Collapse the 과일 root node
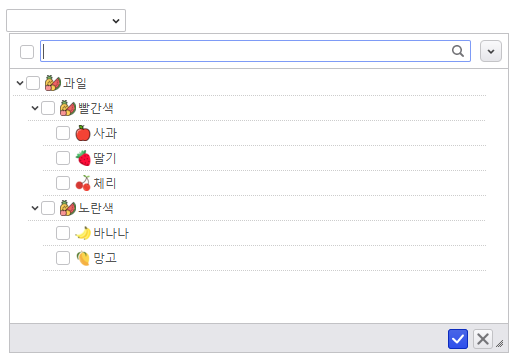Screen dimensions: 525x360 (20, 83)
